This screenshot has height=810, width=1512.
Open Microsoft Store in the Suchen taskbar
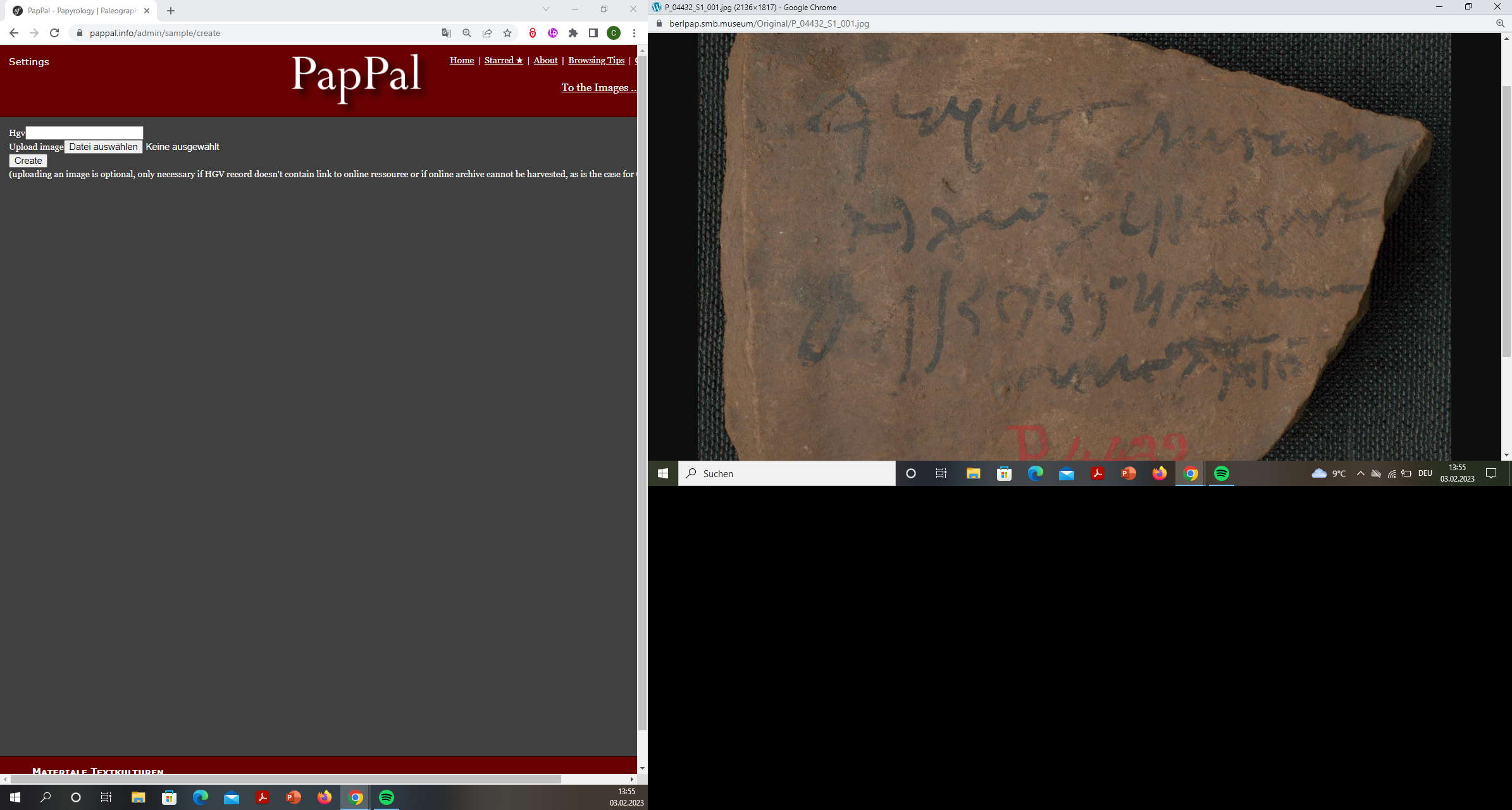(x=1004, y=473)
